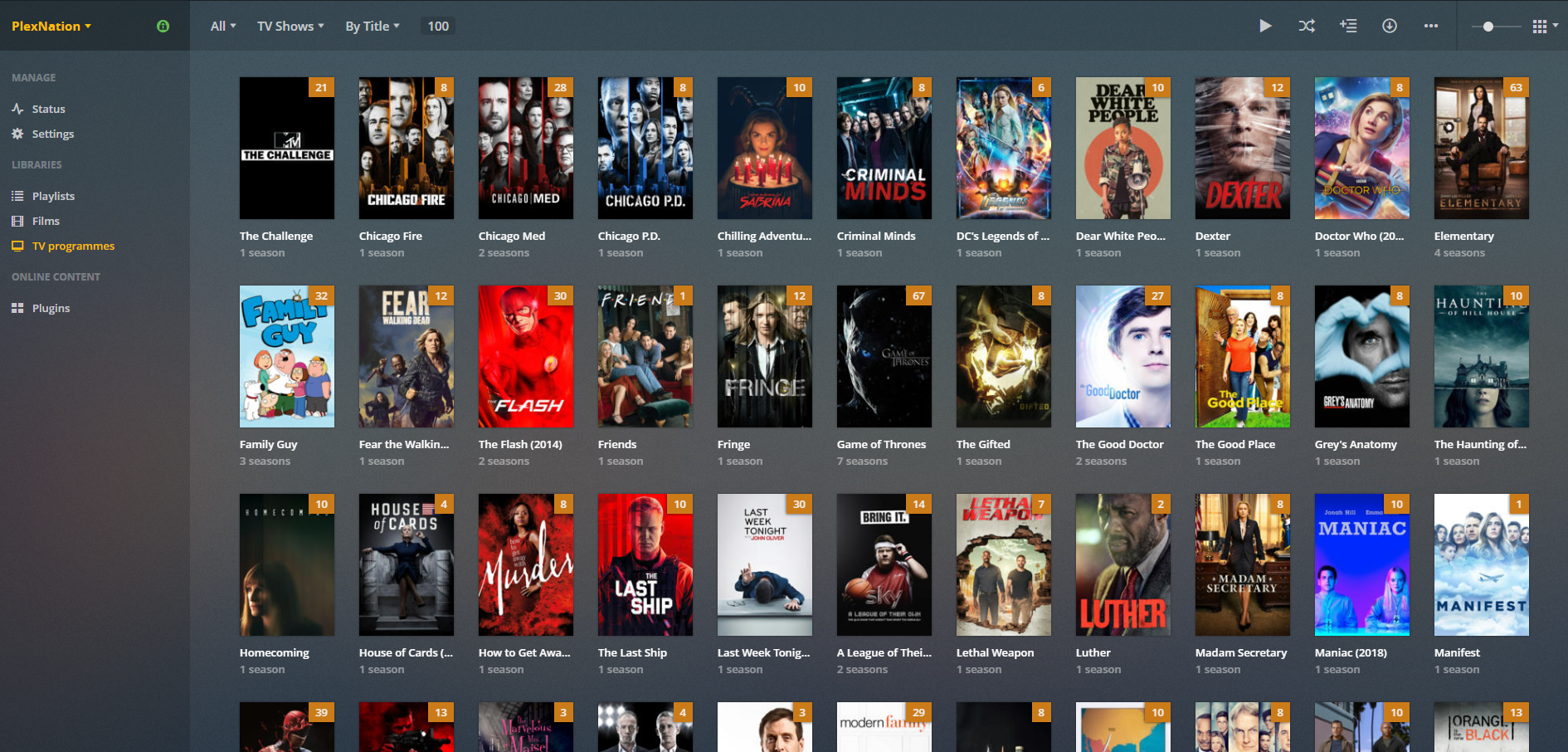Screen dimensions: 1568x752
Task: Click the How to Get Away title
Action: [524, 652]
